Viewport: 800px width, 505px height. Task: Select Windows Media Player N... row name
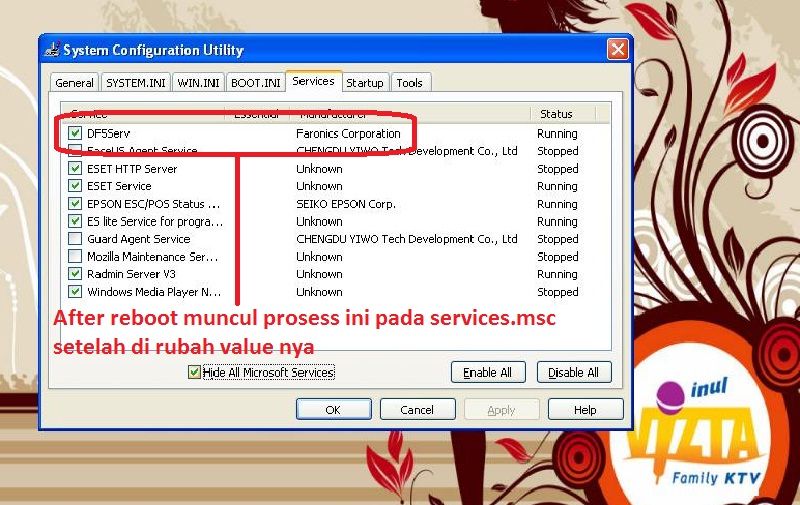pos(154,292)
